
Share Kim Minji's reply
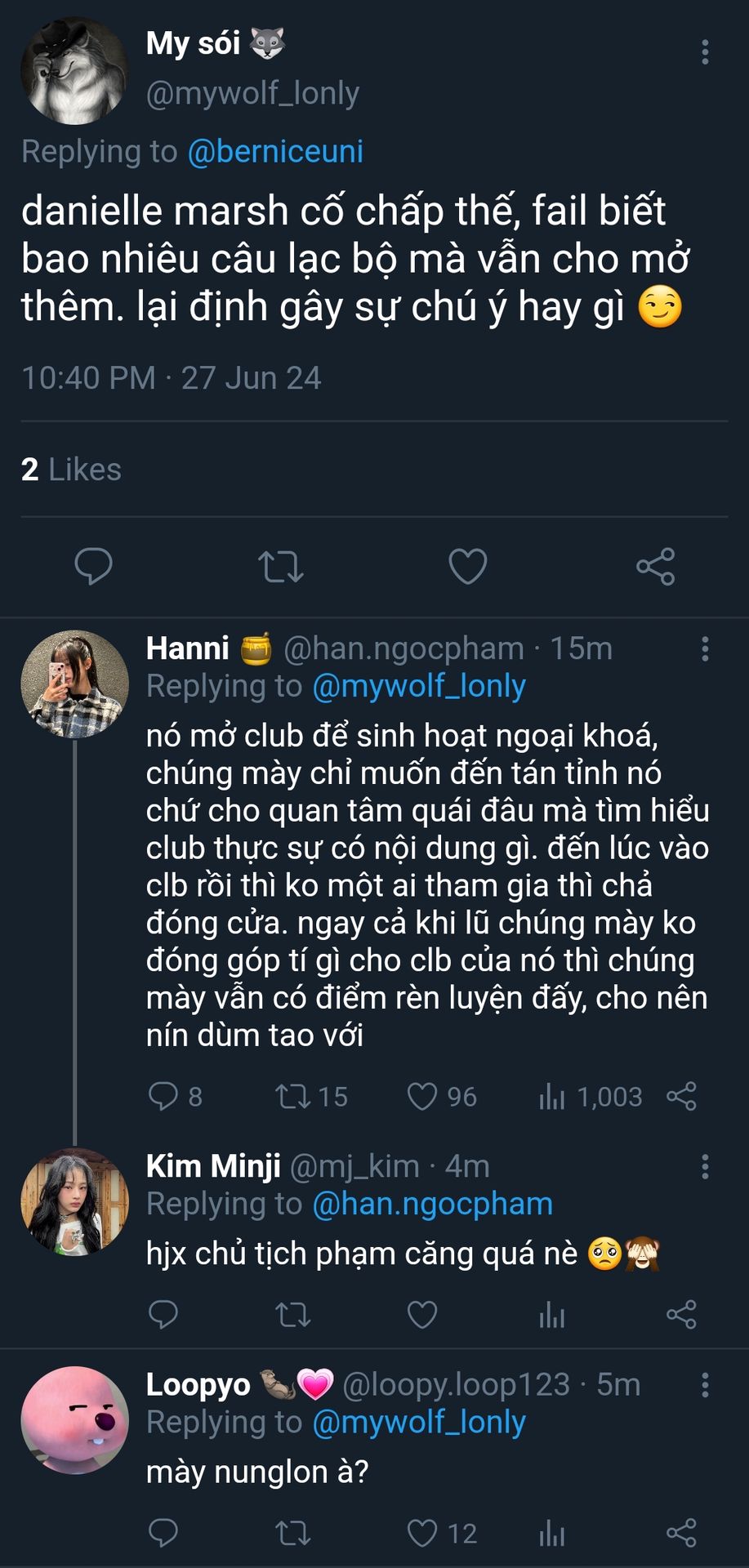coord(681,1314)
